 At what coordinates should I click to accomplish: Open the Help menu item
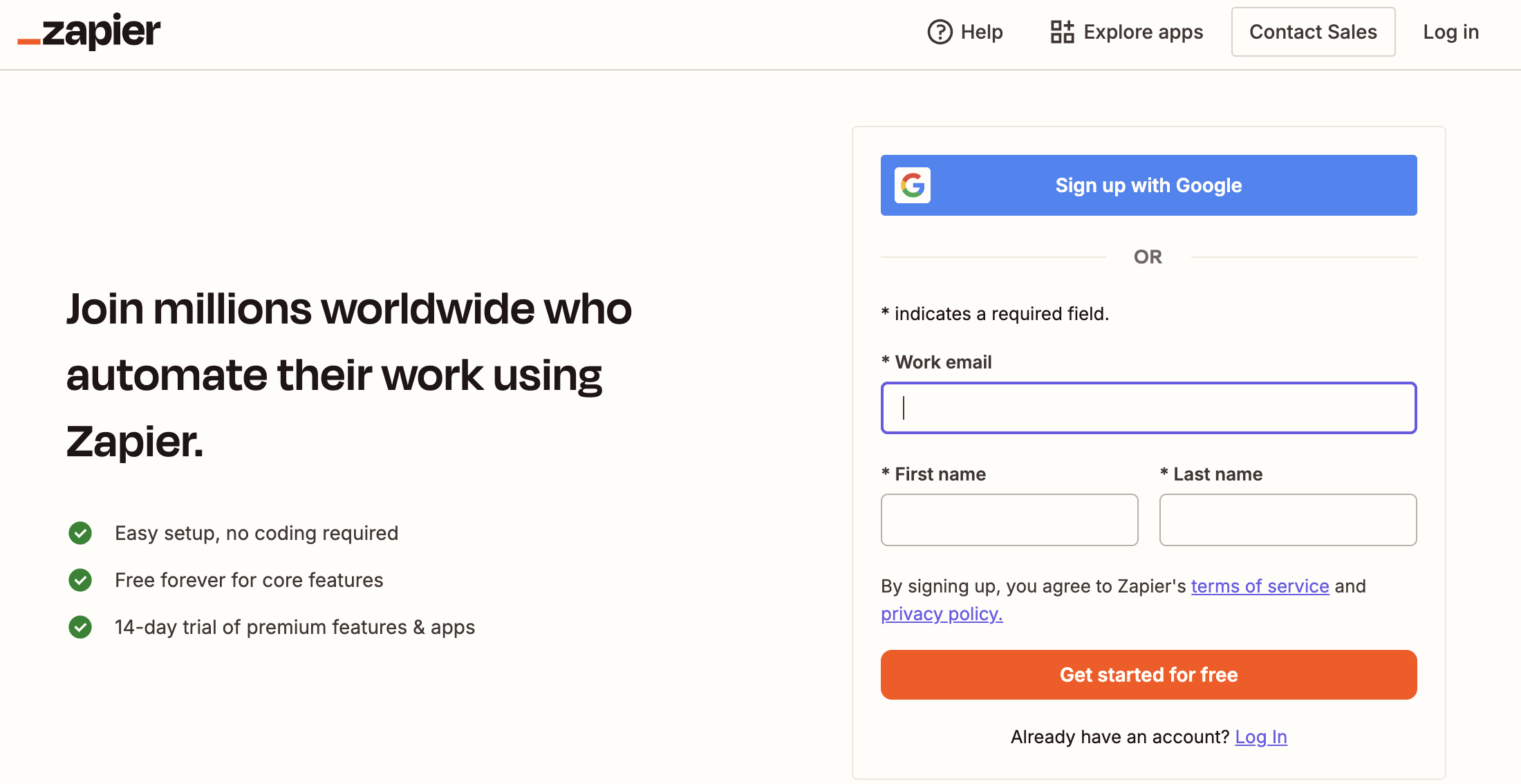tap(981, 32)
